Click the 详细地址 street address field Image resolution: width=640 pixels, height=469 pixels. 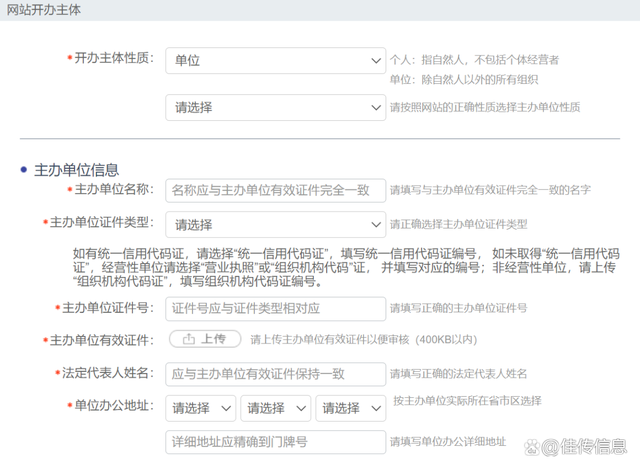(x=275, y=441)
